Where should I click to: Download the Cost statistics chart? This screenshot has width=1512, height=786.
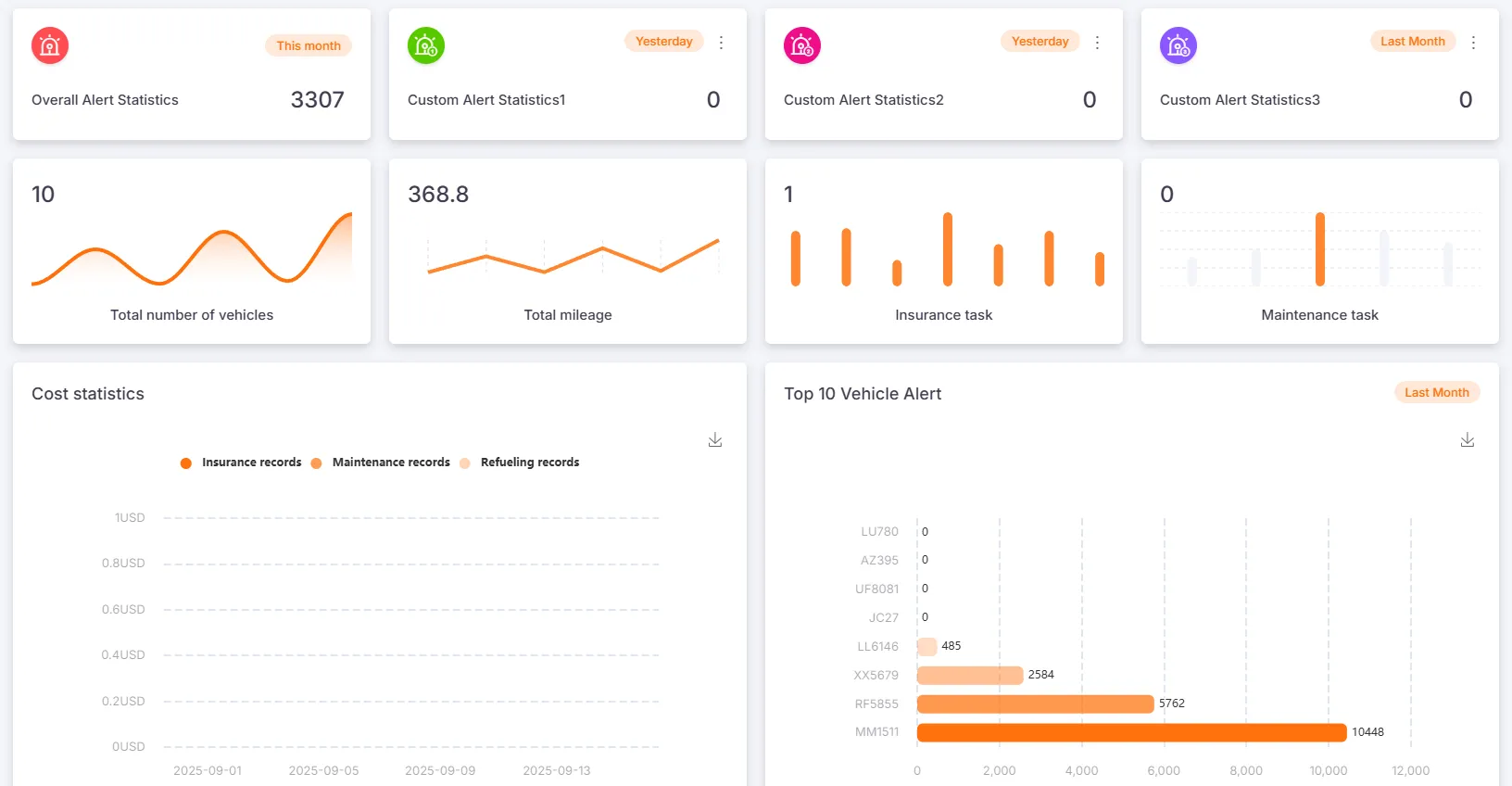[x=715, y=440]
